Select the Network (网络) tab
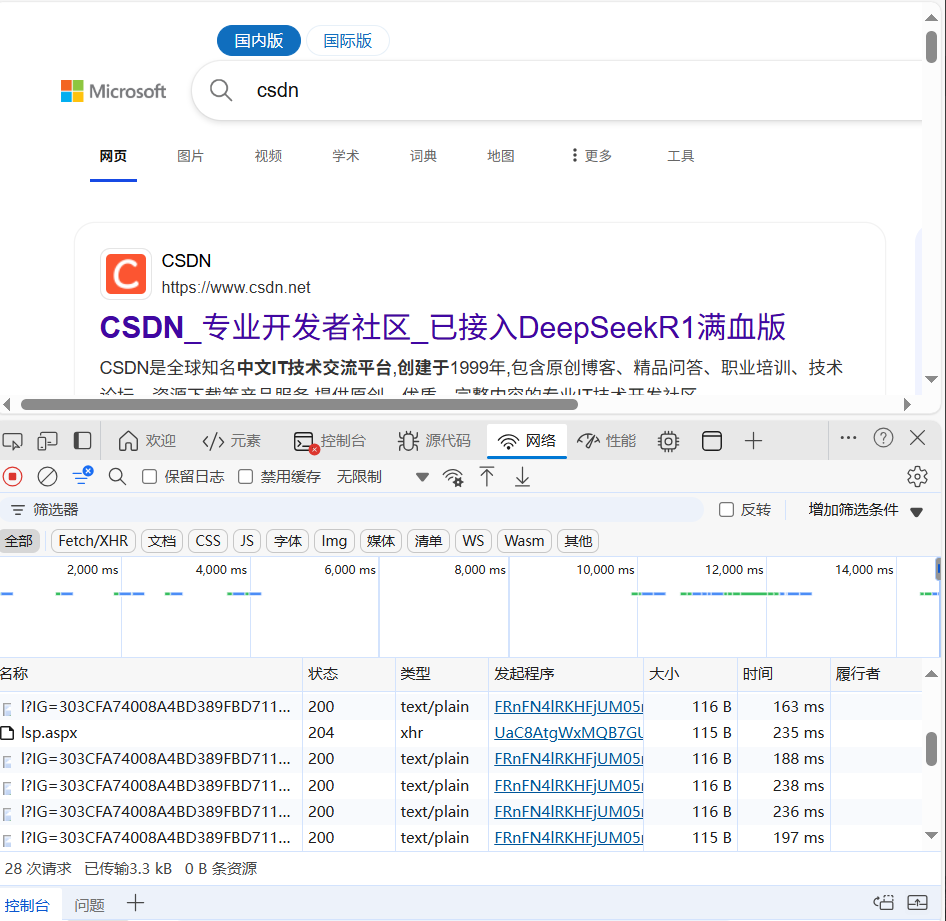 tap(526, 441)
